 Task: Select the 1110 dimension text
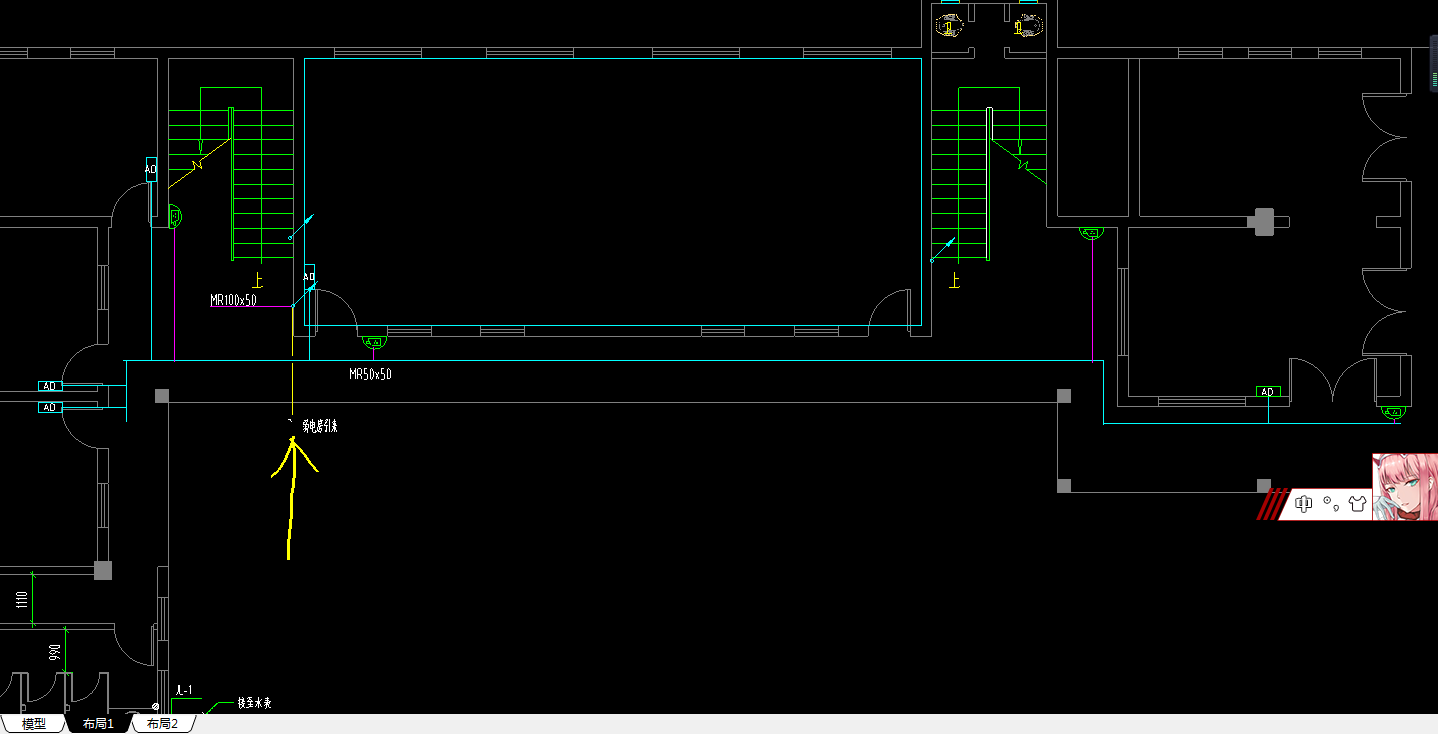point(21,600)
